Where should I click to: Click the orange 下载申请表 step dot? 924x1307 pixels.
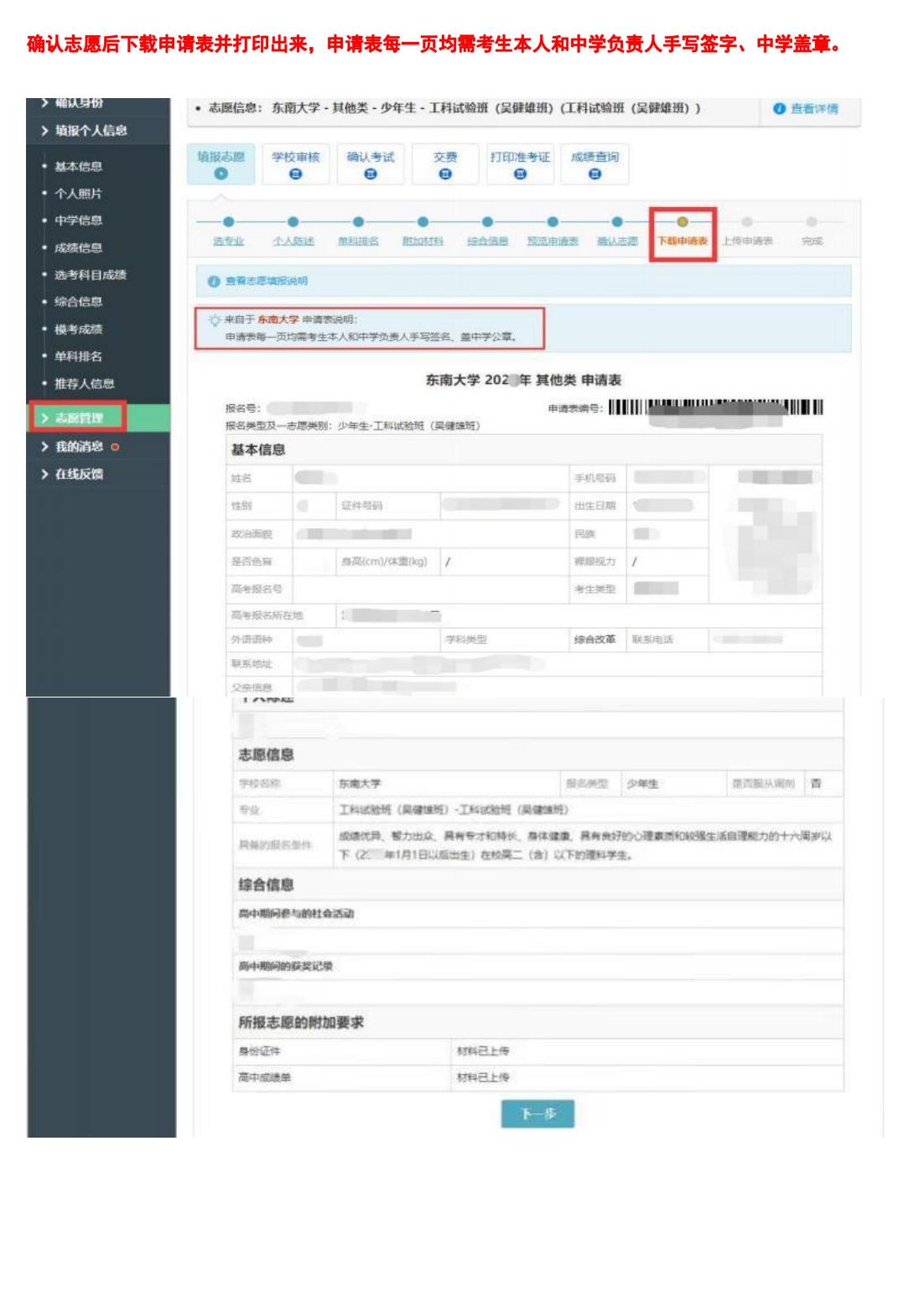pos(683,222)
